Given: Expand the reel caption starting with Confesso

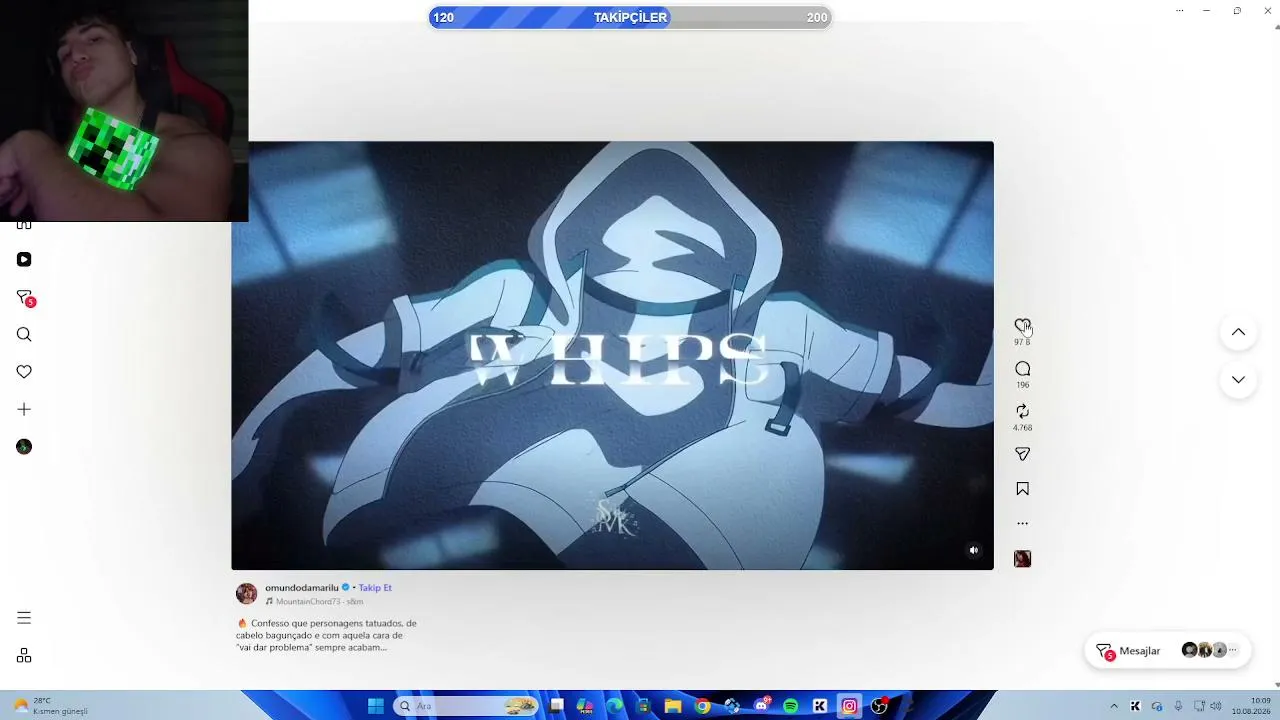Looking at the screenshot, I should pyautogui.click(x=326, y=635).
